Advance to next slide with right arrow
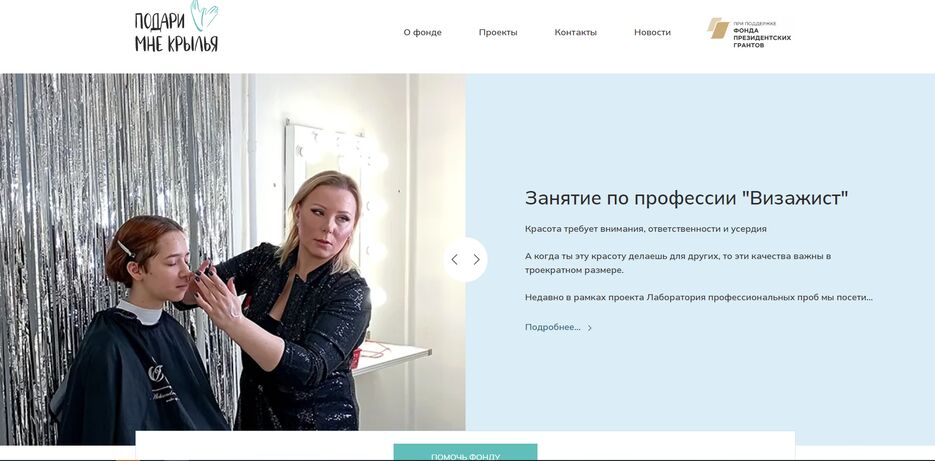The height and width of the screenshot is (461, 935). (x=476, y=259)
